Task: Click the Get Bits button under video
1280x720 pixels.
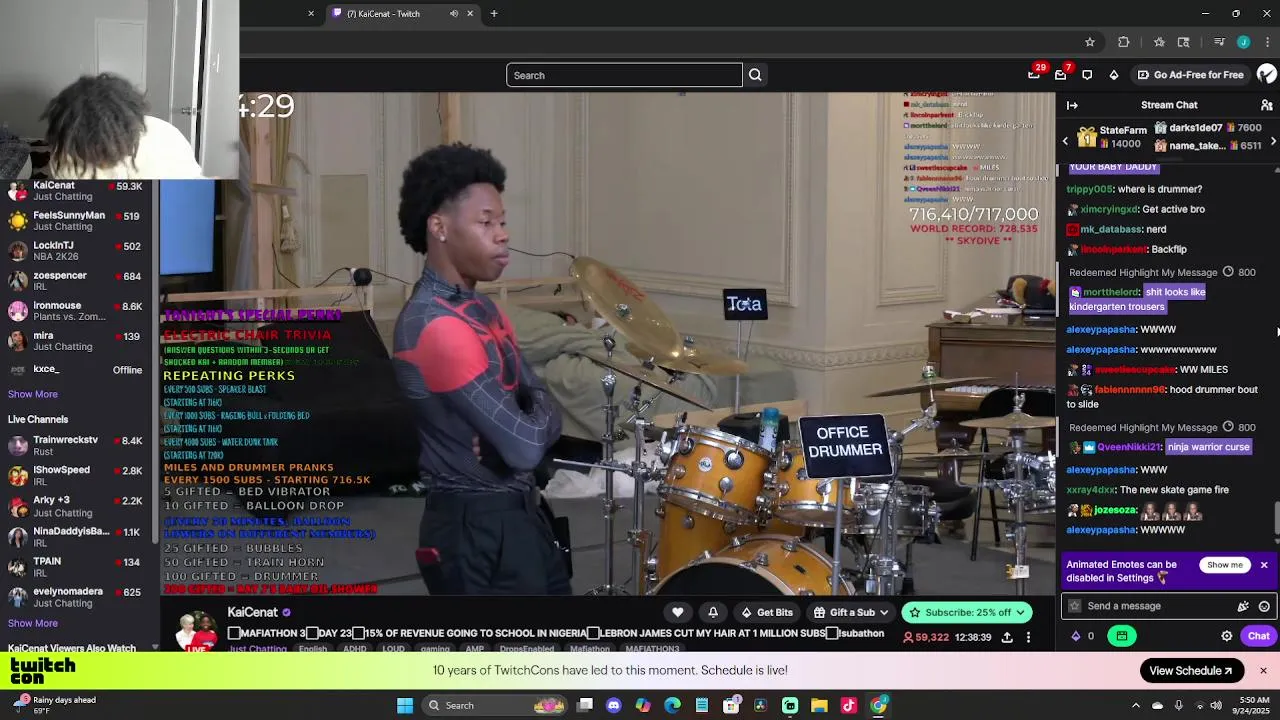Action: 766,612
